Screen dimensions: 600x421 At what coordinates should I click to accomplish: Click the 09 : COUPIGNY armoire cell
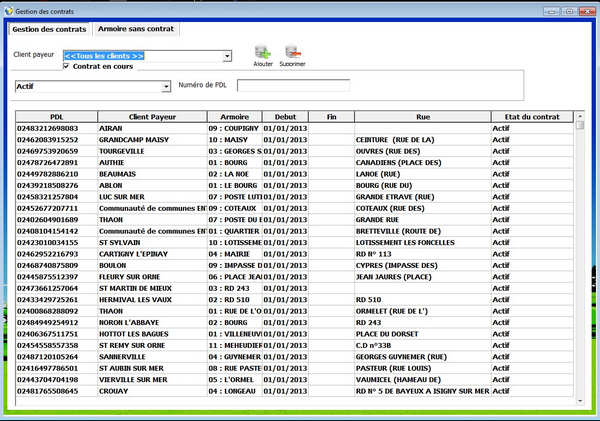click(235, 128)
